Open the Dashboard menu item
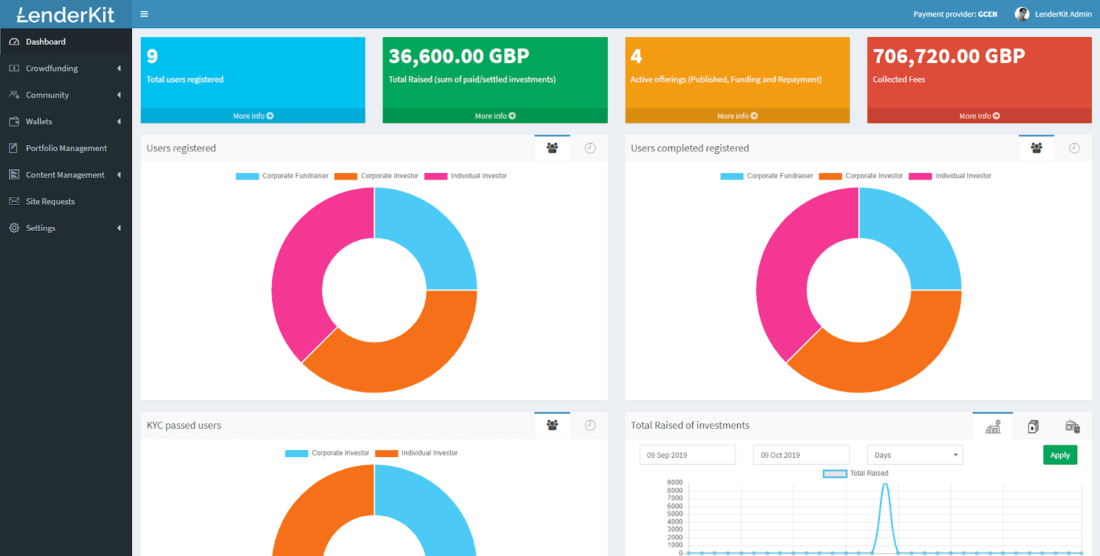Viewport: 1100px width, 556px height. pos(66,41)
